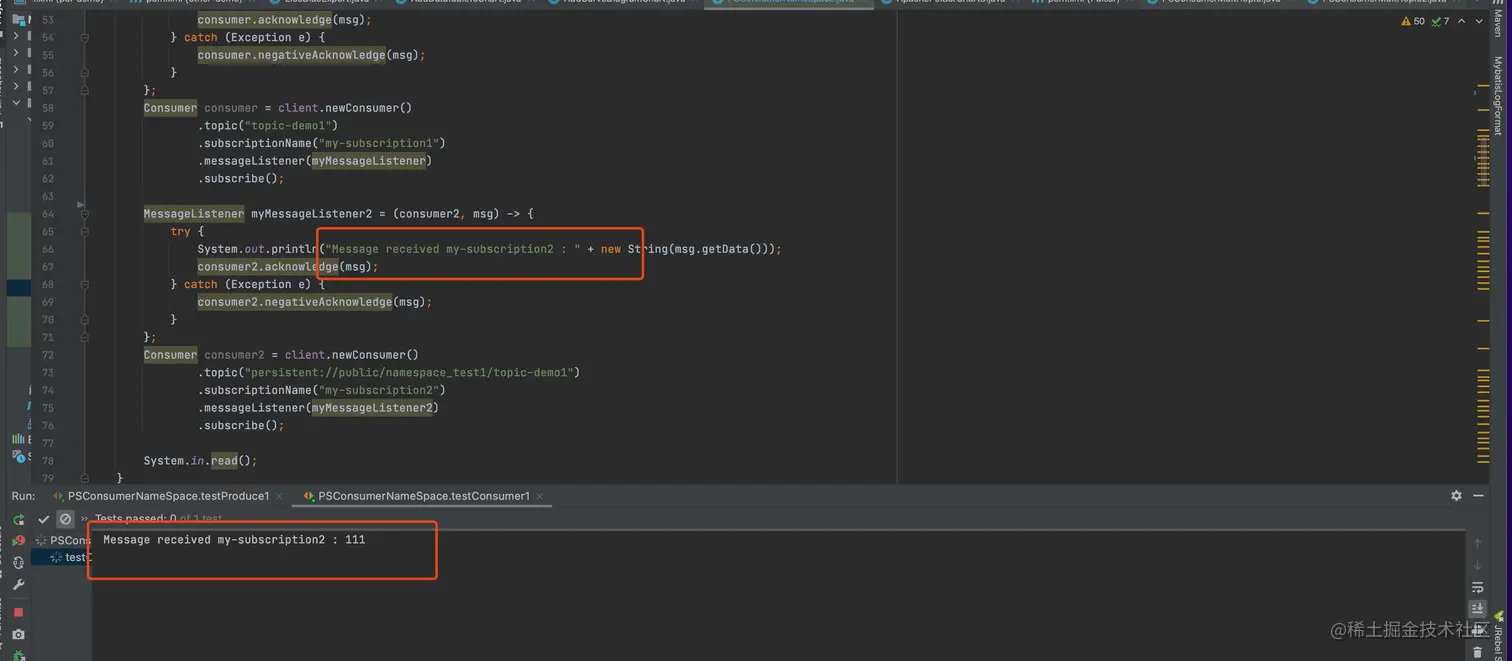Collapse the try block at line 65
The image size is (1512, 661).
coord(84,231)
